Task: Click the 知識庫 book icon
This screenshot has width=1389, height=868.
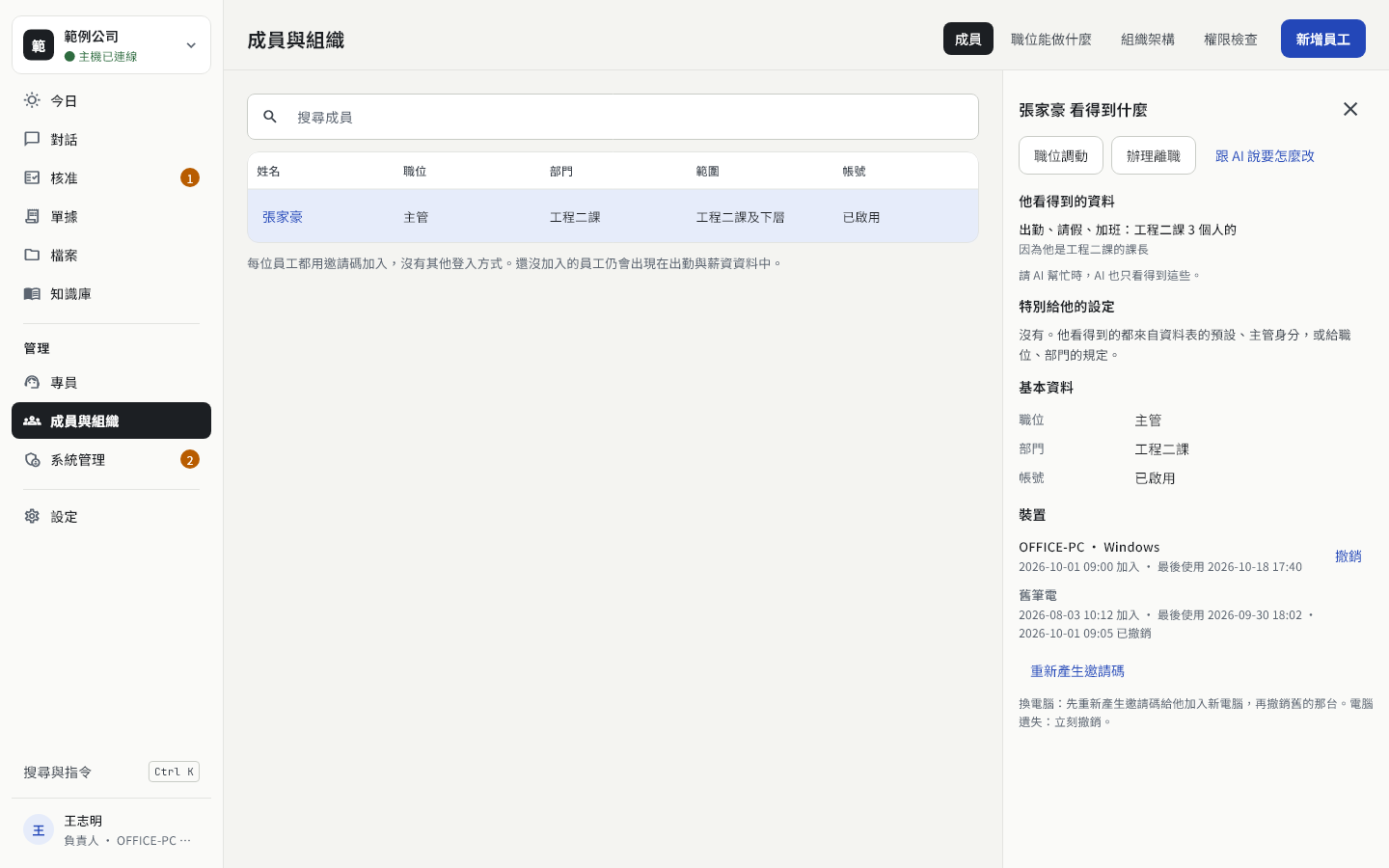Action: 32,293
